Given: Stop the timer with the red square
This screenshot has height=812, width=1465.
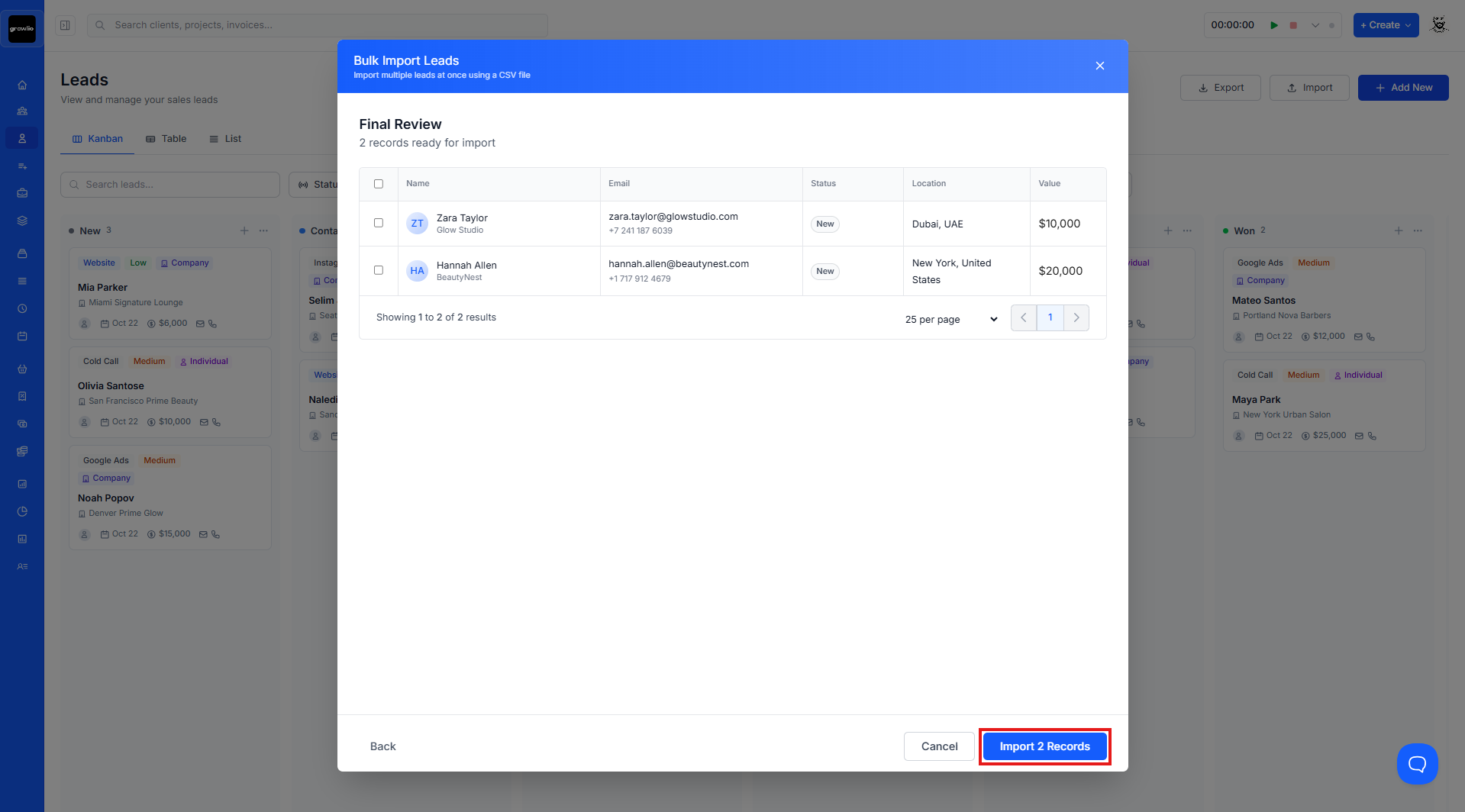Looking at the screenshot, I should [1293, 25].
